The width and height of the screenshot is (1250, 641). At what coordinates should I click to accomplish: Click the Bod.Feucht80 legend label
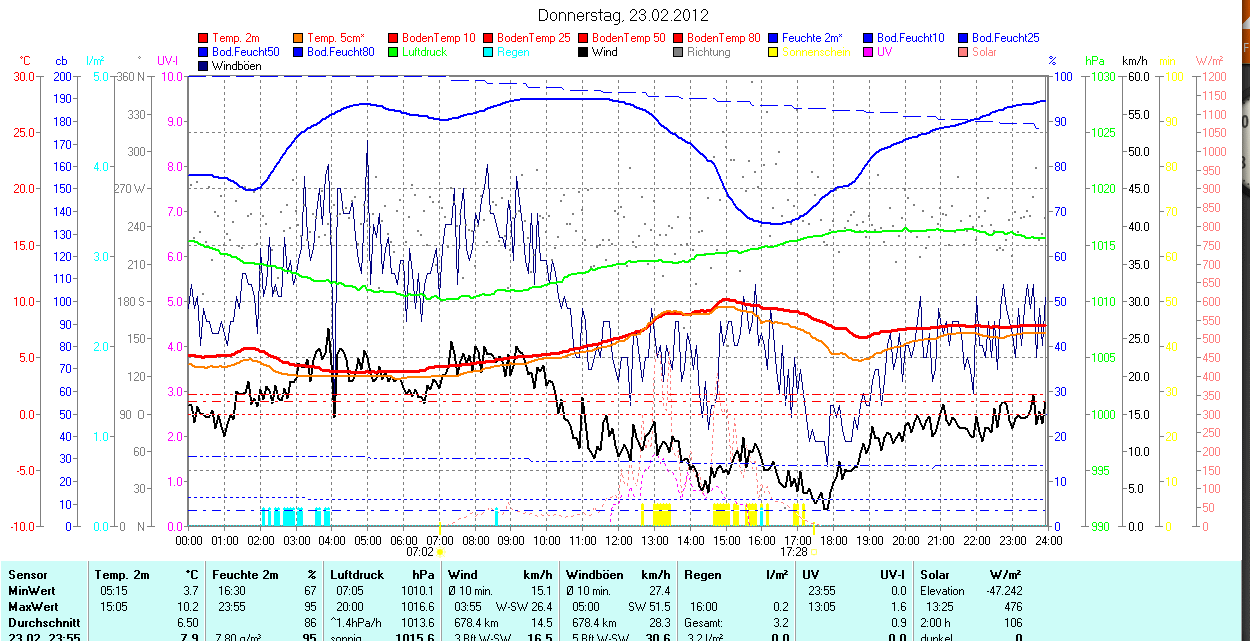tap(340, 52)
